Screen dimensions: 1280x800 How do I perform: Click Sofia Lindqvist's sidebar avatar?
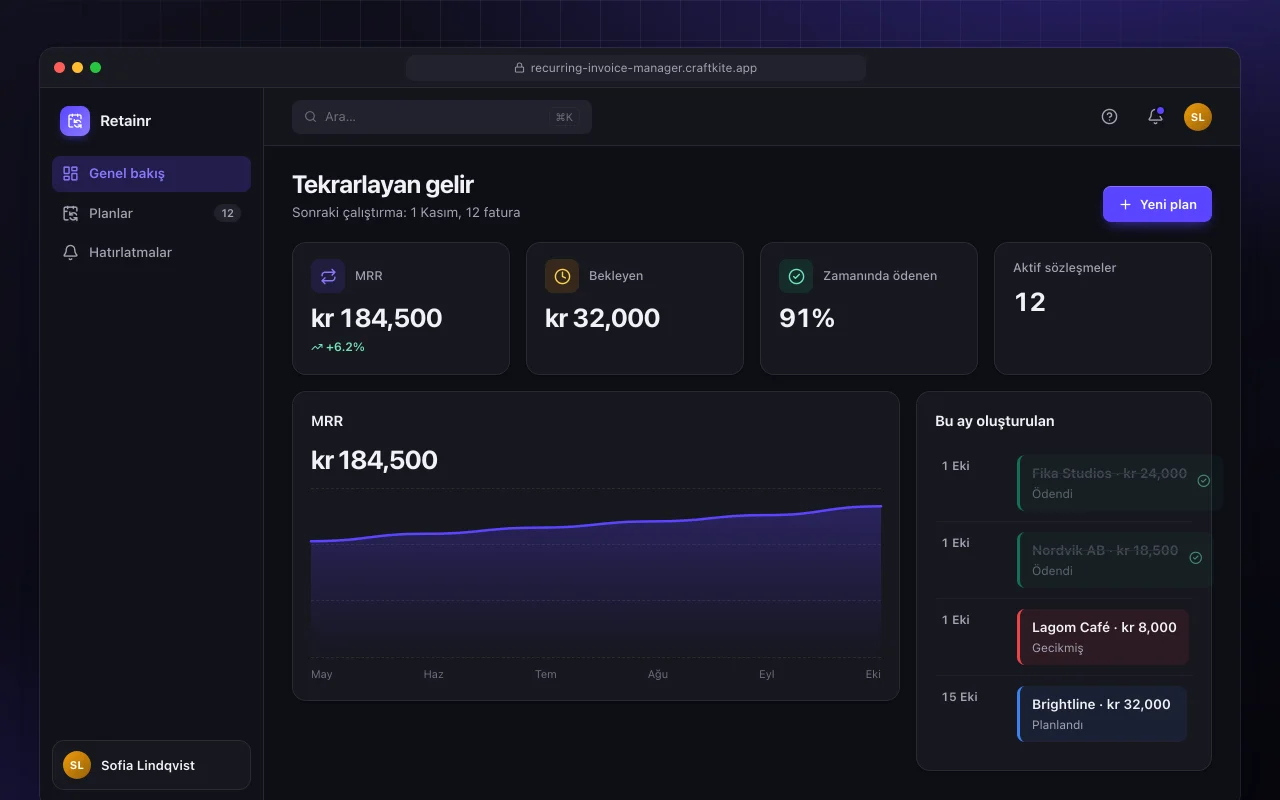pos(77,765)
